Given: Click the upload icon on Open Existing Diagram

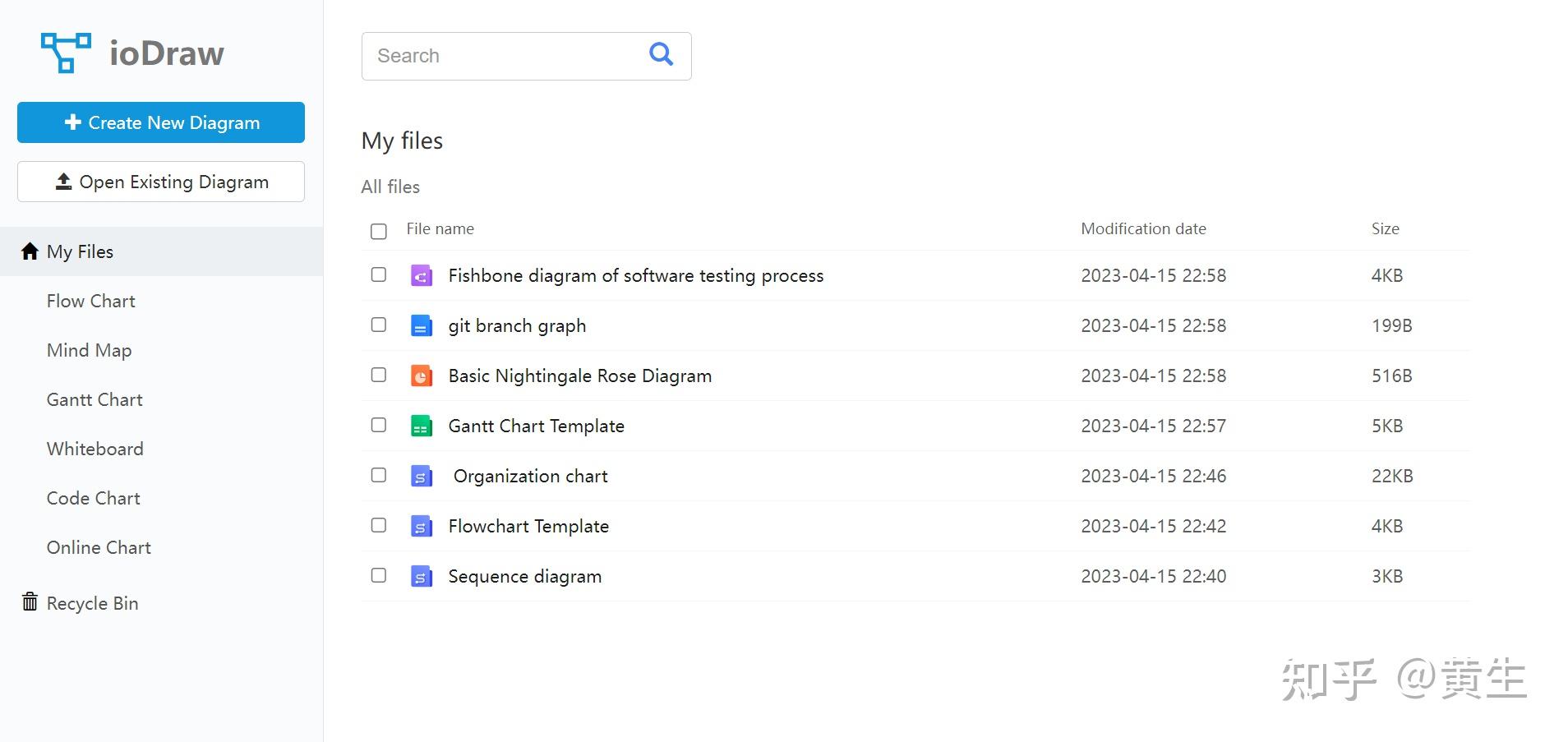Looking at the screenshot, I should [x=63, y=182].
